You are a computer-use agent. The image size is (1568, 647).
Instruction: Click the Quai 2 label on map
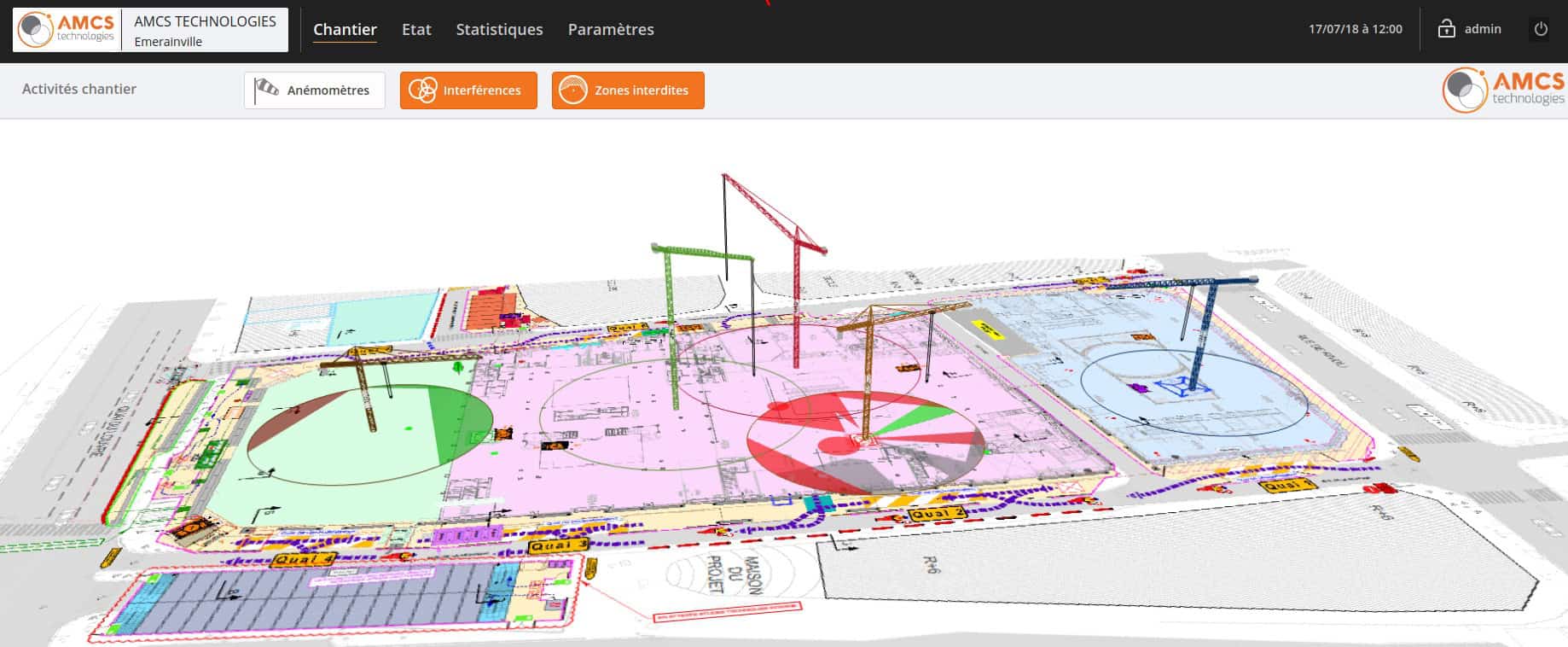click(937, 514)
